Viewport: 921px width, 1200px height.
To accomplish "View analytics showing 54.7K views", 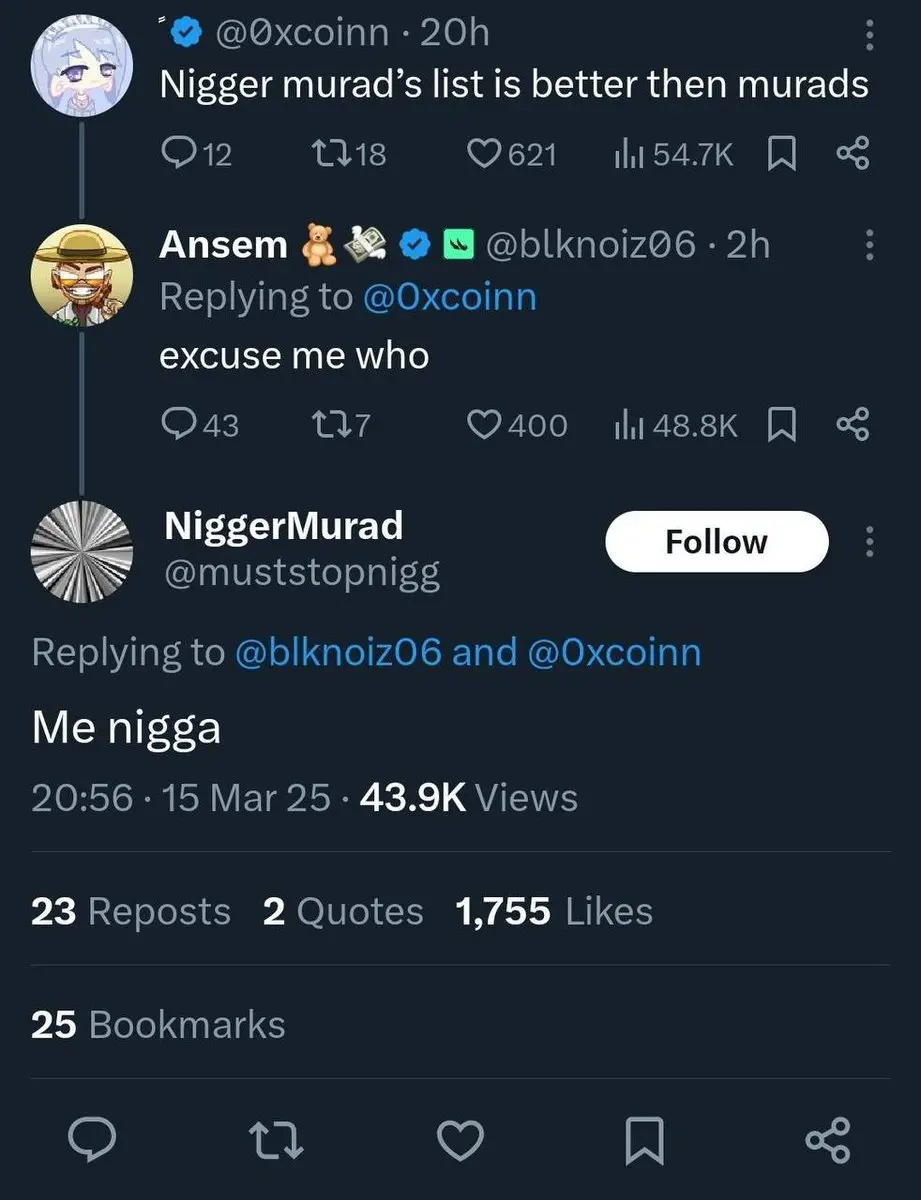I will coord(628,153).
